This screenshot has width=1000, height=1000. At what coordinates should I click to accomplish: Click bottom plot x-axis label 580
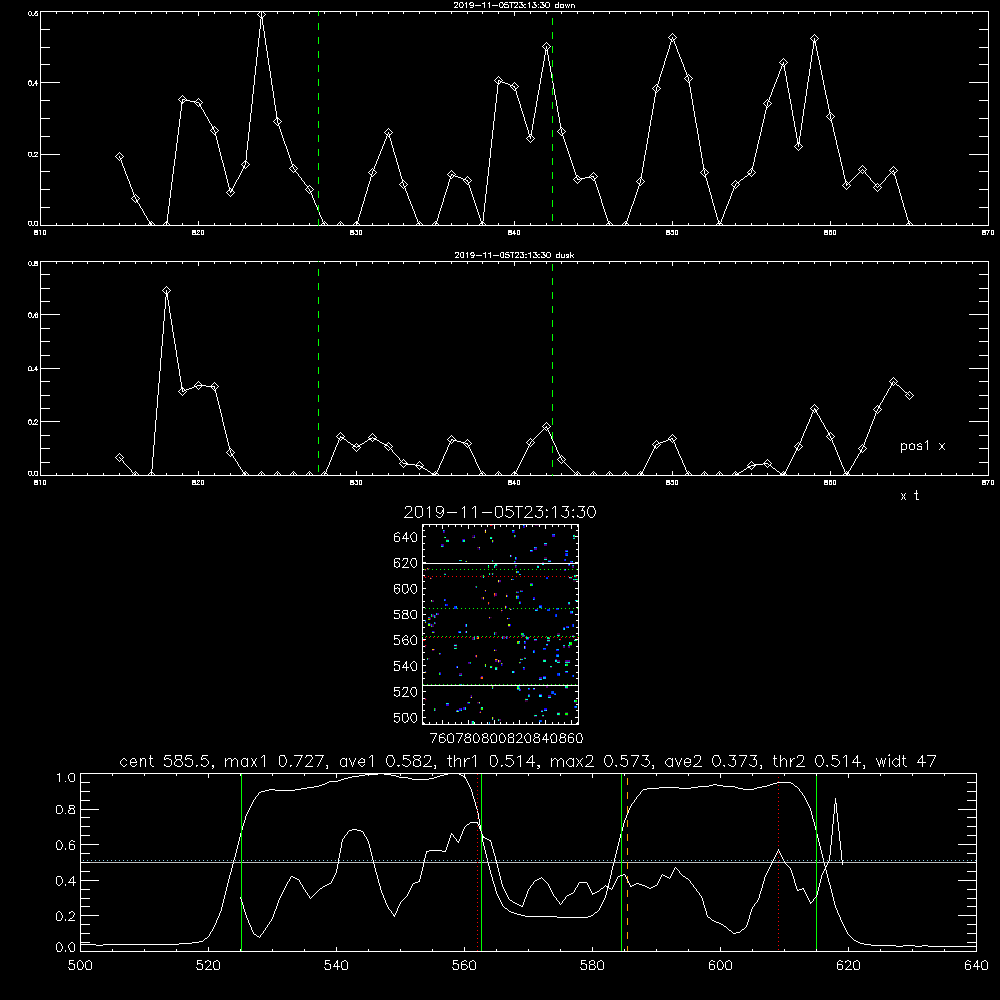coord(592,966)
